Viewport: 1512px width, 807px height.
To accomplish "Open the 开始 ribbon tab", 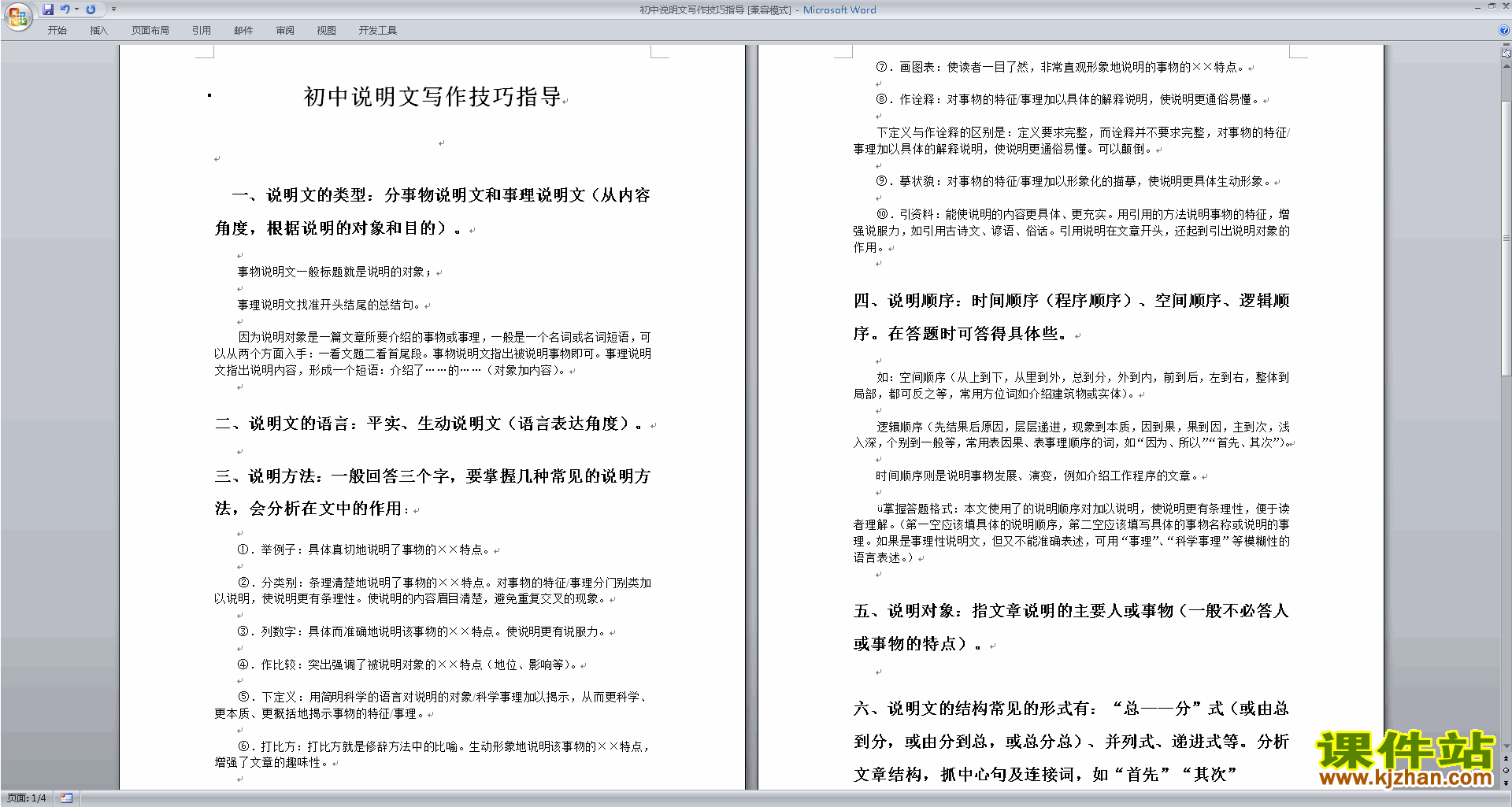I will (57, 31).
